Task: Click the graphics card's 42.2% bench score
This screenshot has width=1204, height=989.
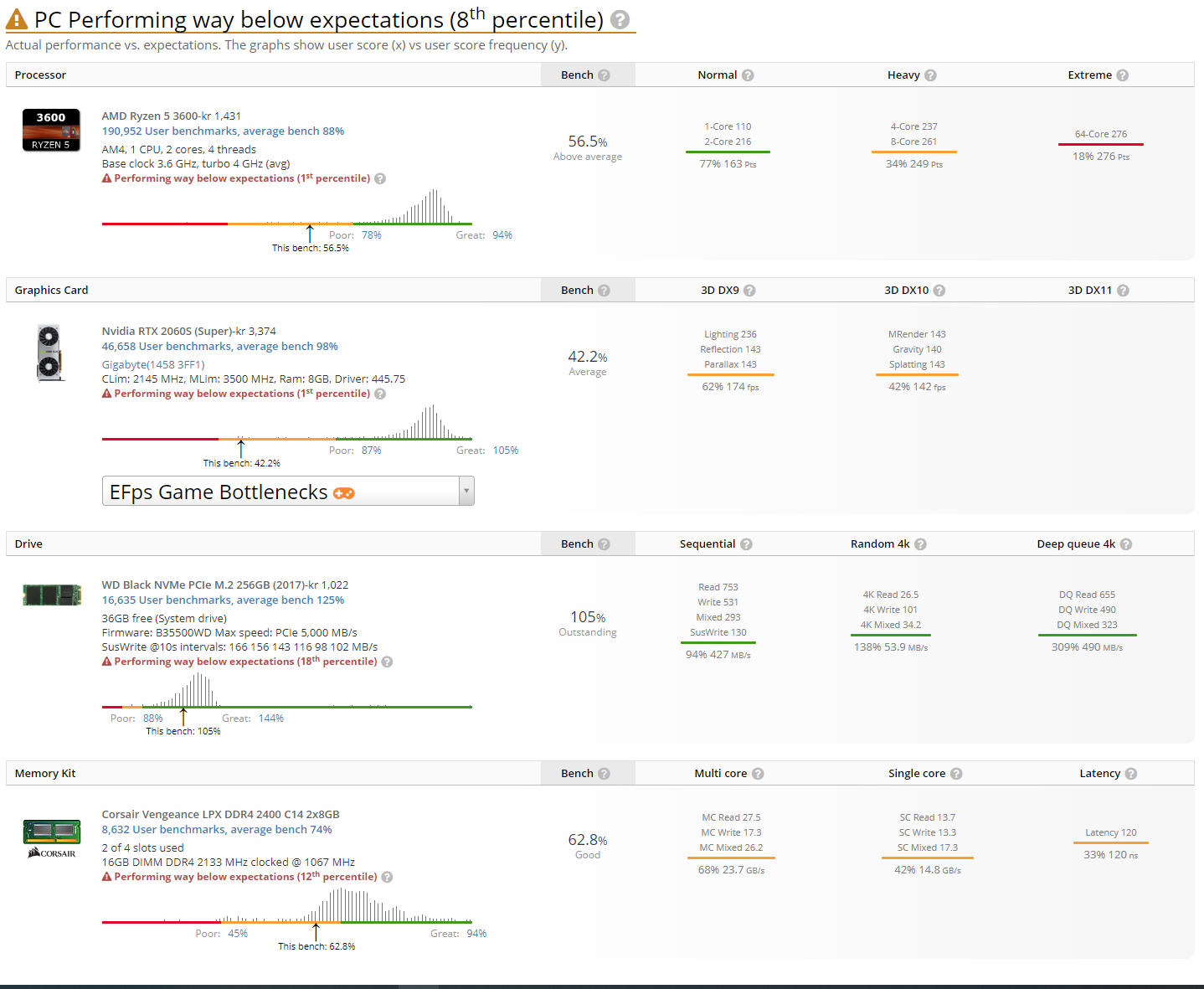Action: 588,357
